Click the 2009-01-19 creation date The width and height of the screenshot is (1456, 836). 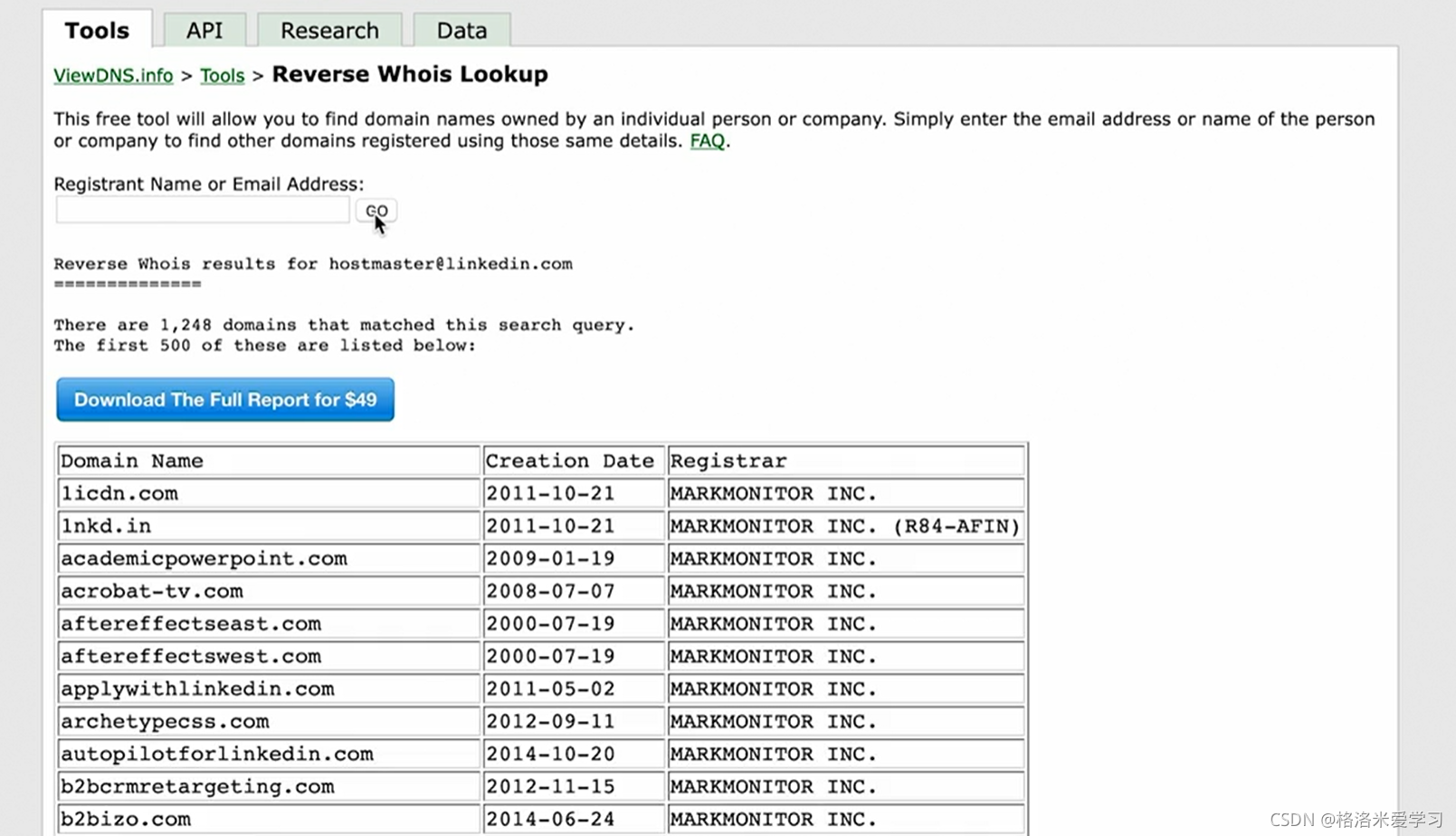pyautogui.click(x=574, y=558)
